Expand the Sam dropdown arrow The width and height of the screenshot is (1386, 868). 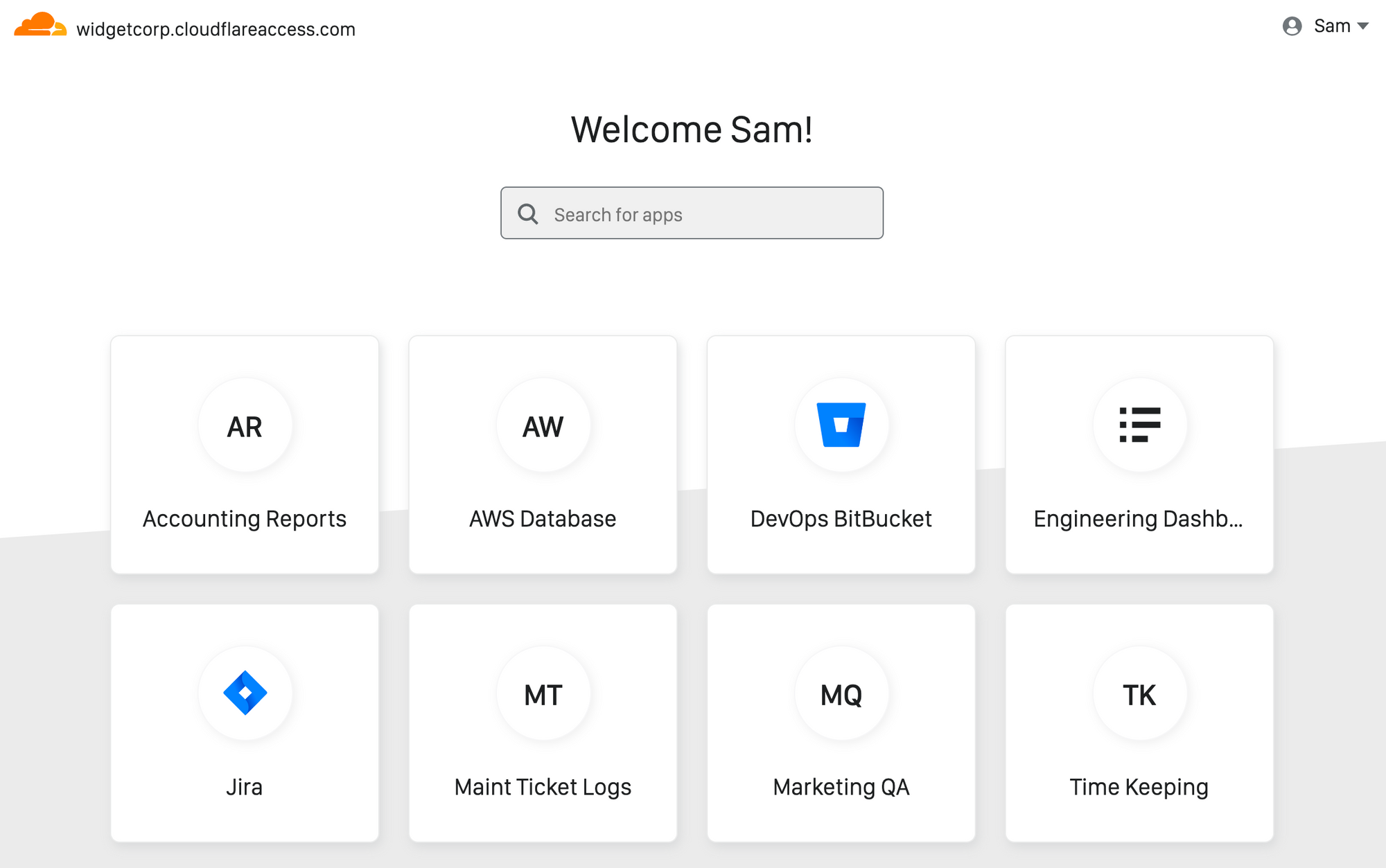point(1362,26)
